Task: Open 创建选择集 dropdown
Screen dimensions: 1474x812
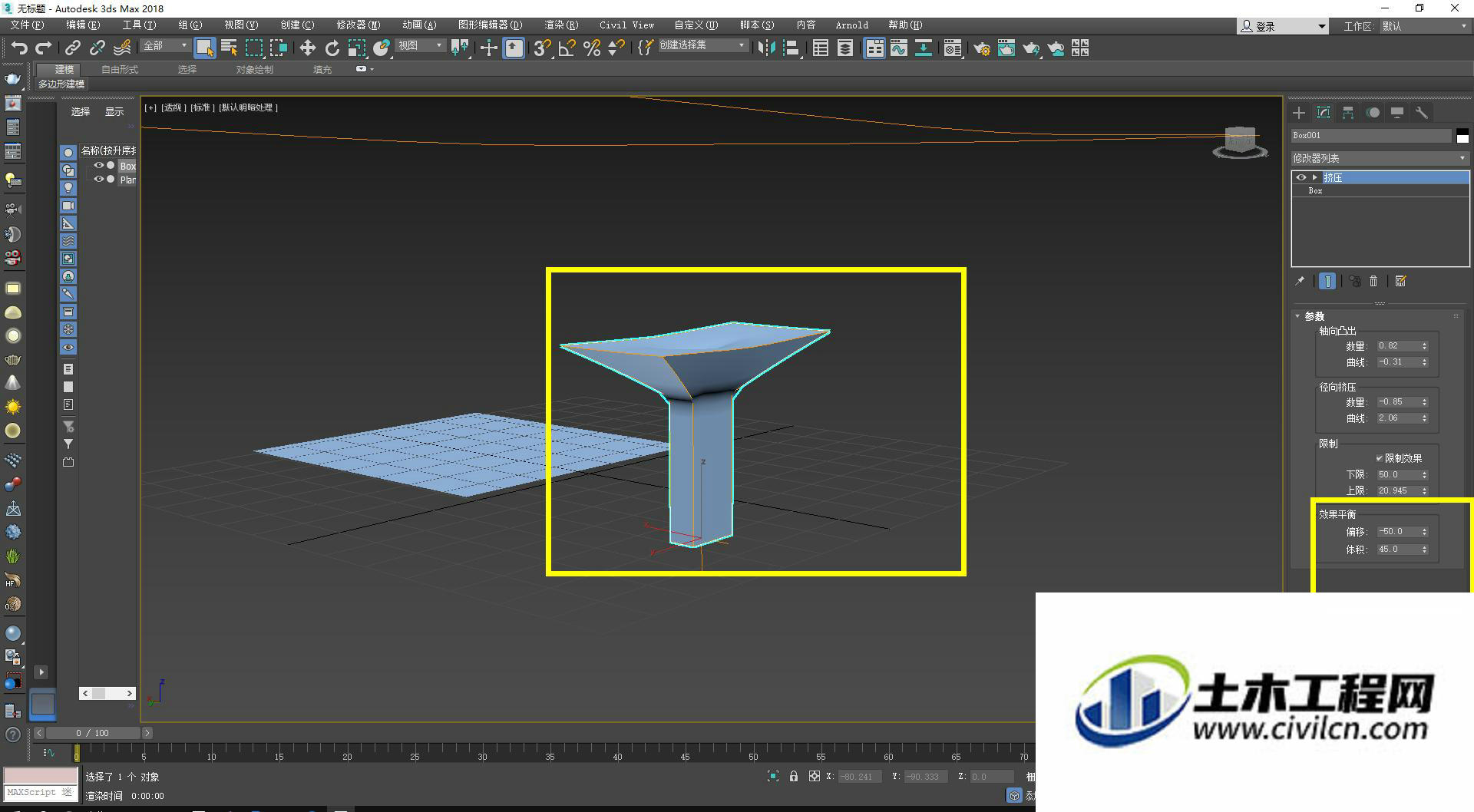Action: [702, 45]
